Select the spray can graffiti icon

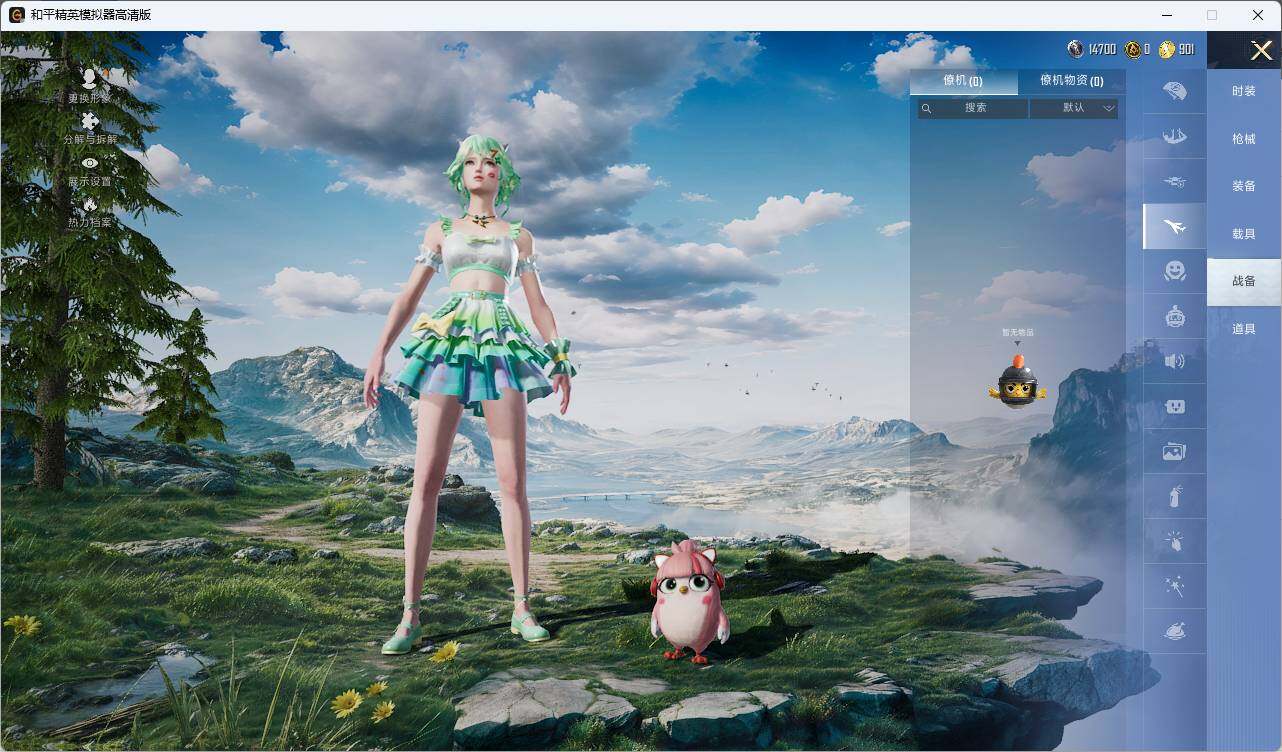(x=1175, y=496)
